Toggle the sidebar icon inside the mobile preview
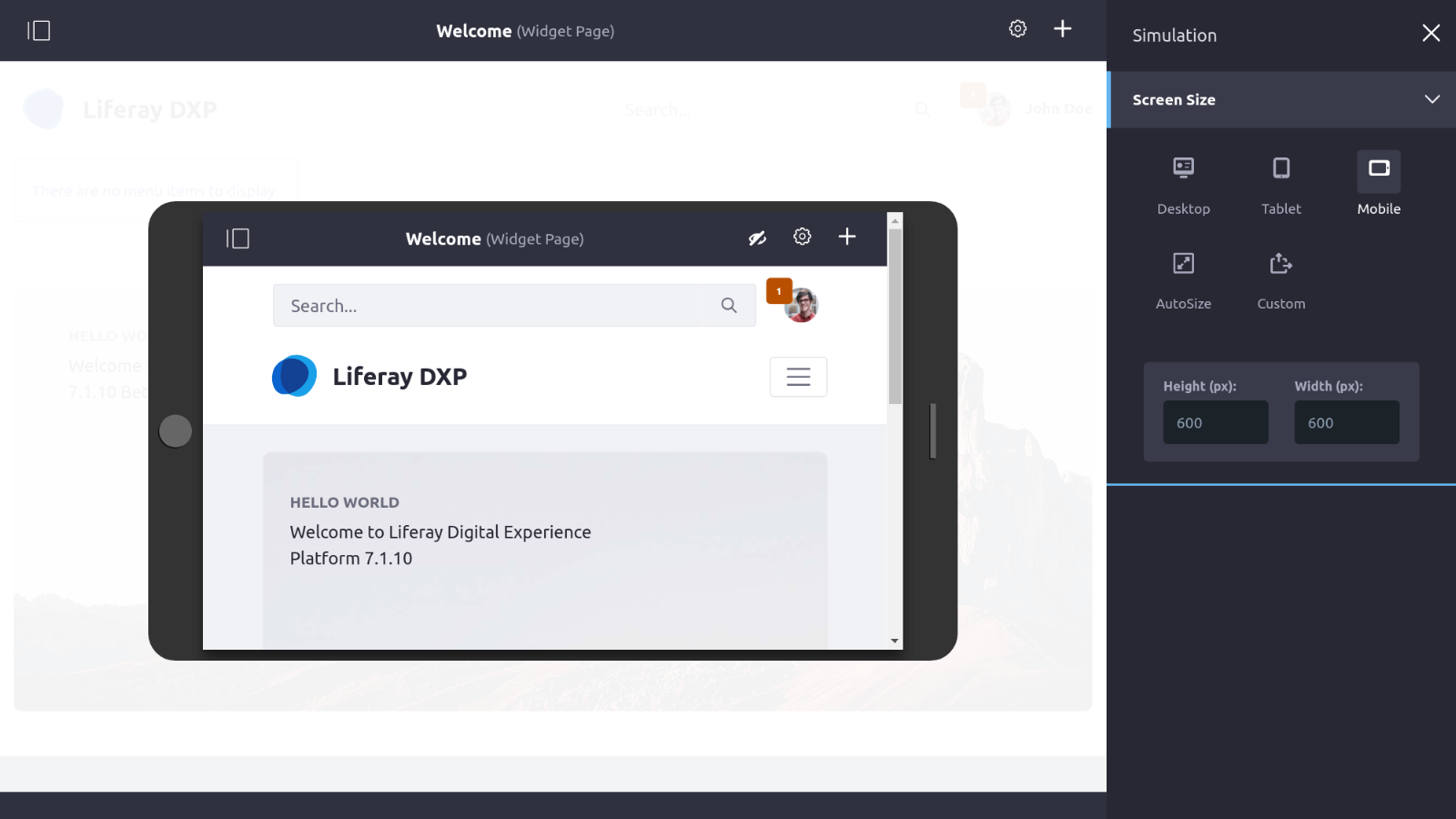1456x819 pixels. tap(238, 238)
